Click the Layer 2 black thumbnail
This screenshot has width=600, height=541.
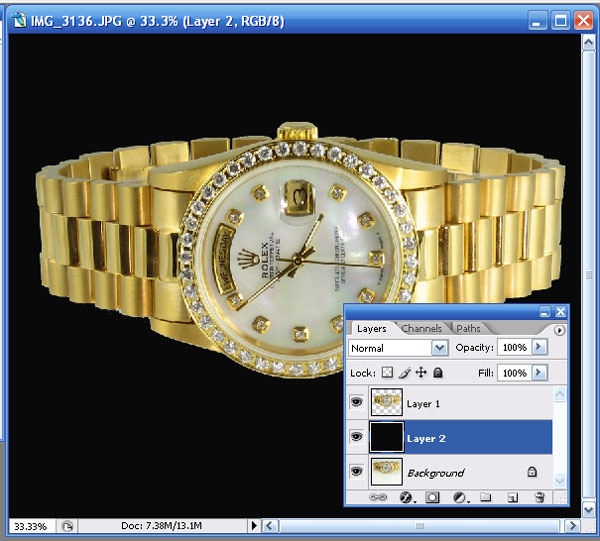[386, 437]
